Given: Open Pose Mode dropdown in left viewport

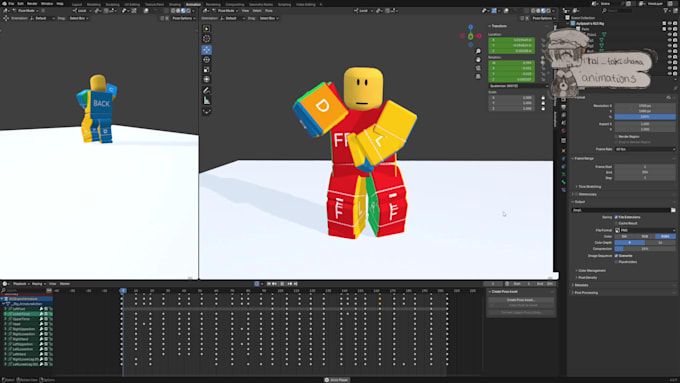Looking at the screenshot, I should click(26, 10).
